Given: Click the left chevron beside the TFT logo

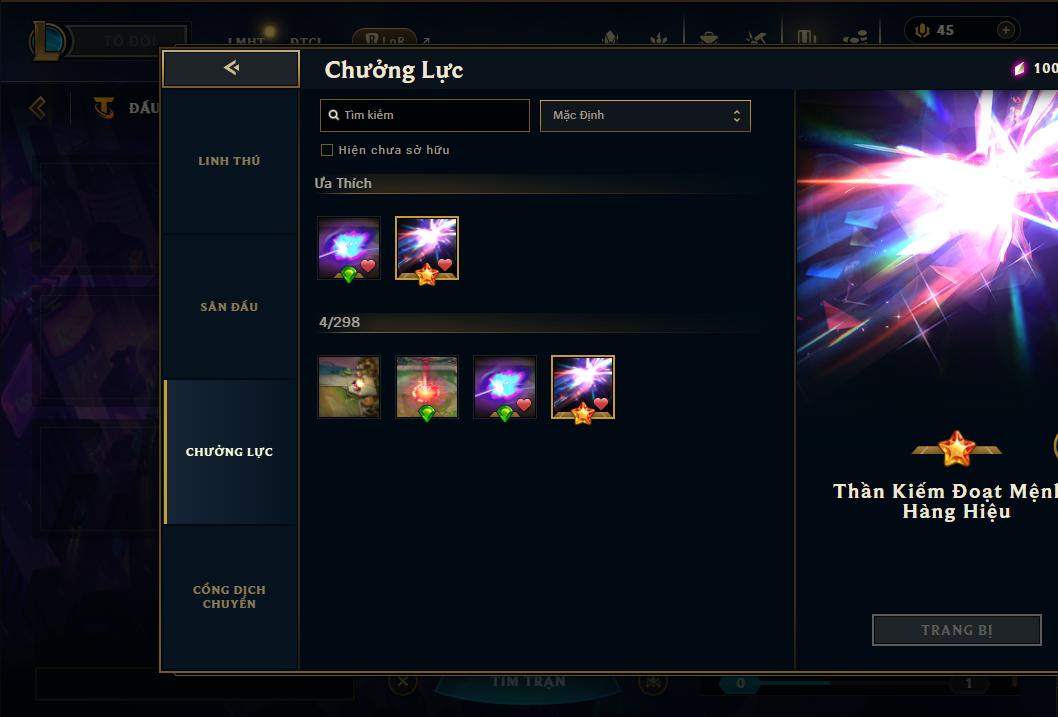Looking at the screenshot, I should click(38, 107).
